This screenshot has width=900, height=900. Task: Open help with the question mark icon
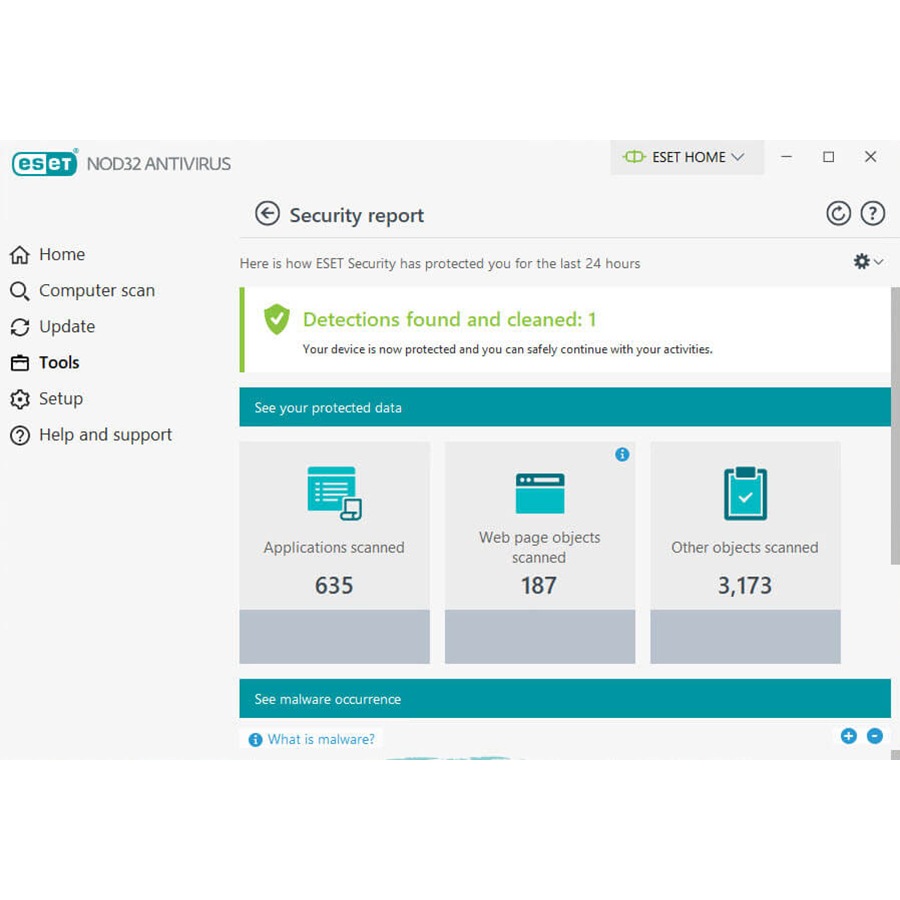click(872, 214)
